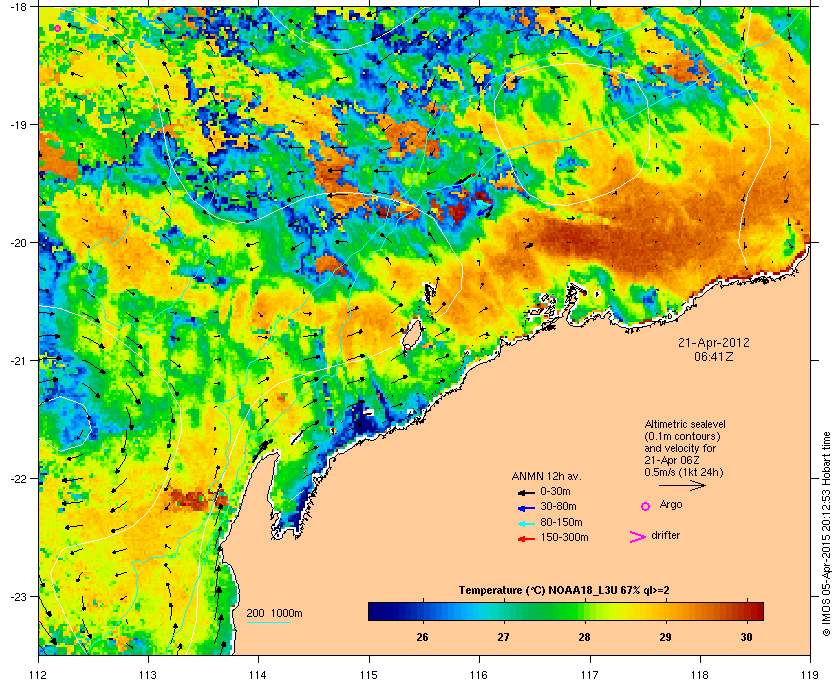The width and height of the screenshot is (840, 680).
Task: Click the longitude axis label 113
Action: point(148,675)
